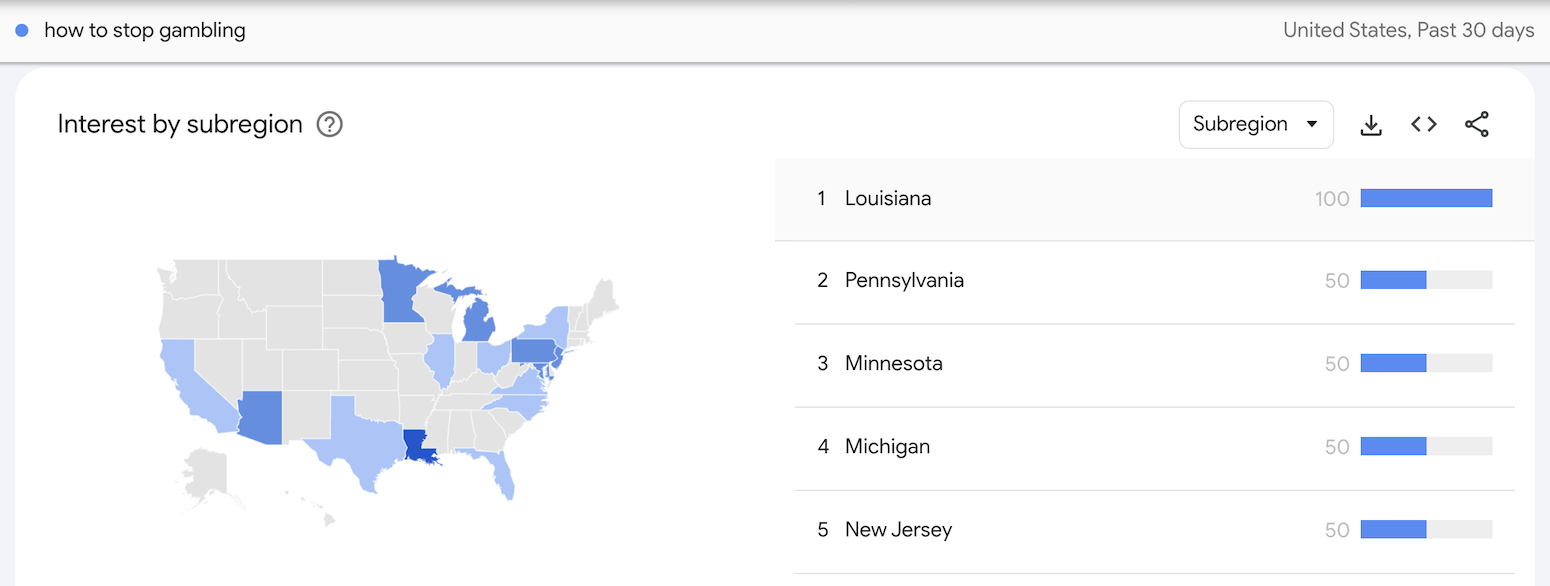Open the Subregion dropdown
The height and width of the screenshot is (586, 1550).
[x=1255, y=125]
